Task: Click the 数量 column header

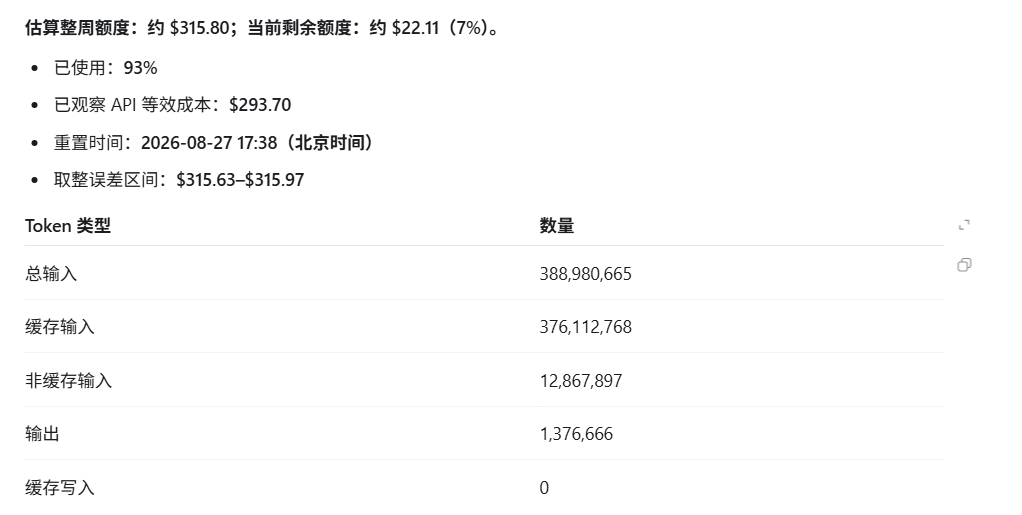Action: click(x=557, y=226)
